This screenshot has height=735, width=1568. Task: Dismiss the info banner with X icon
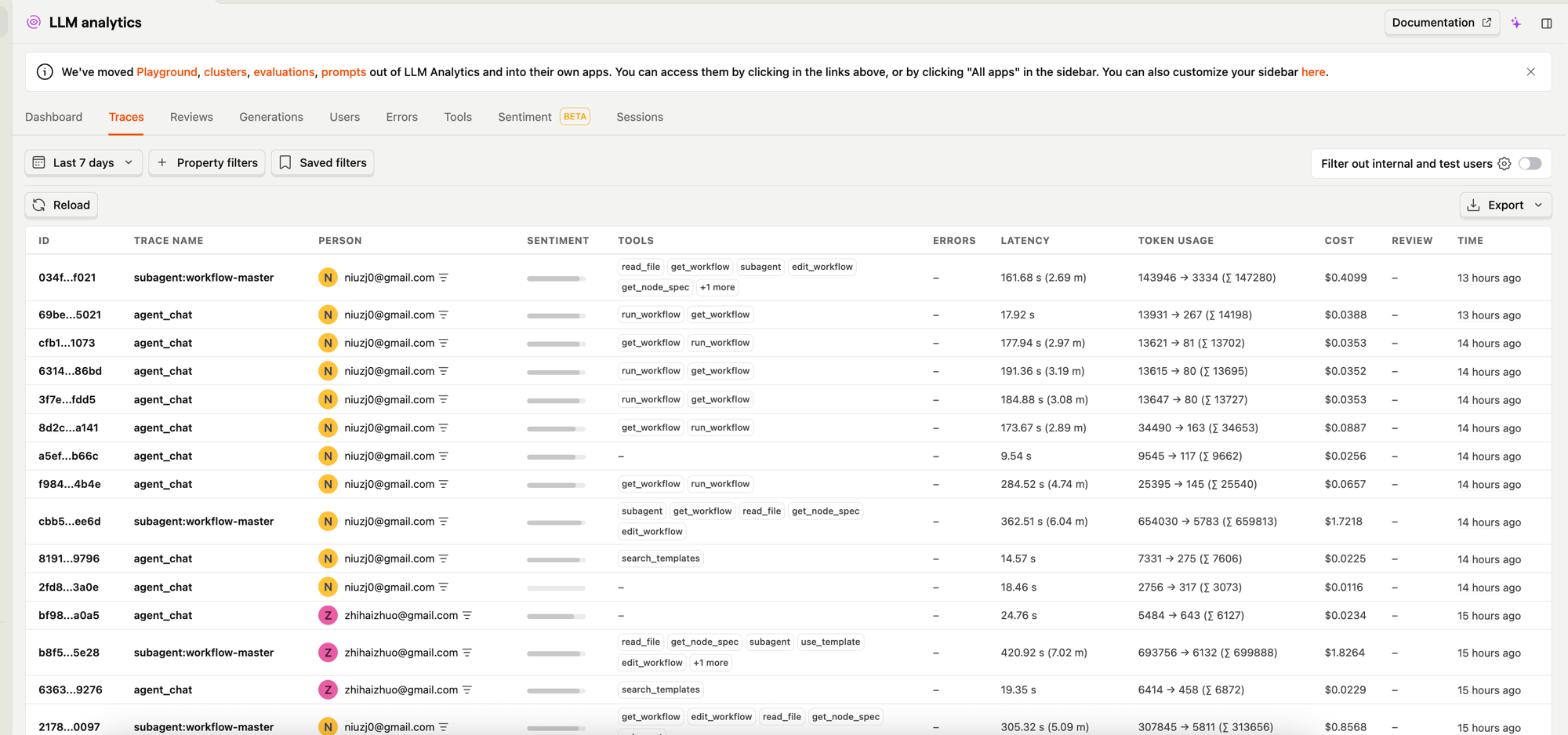(x=1530, y=72)
